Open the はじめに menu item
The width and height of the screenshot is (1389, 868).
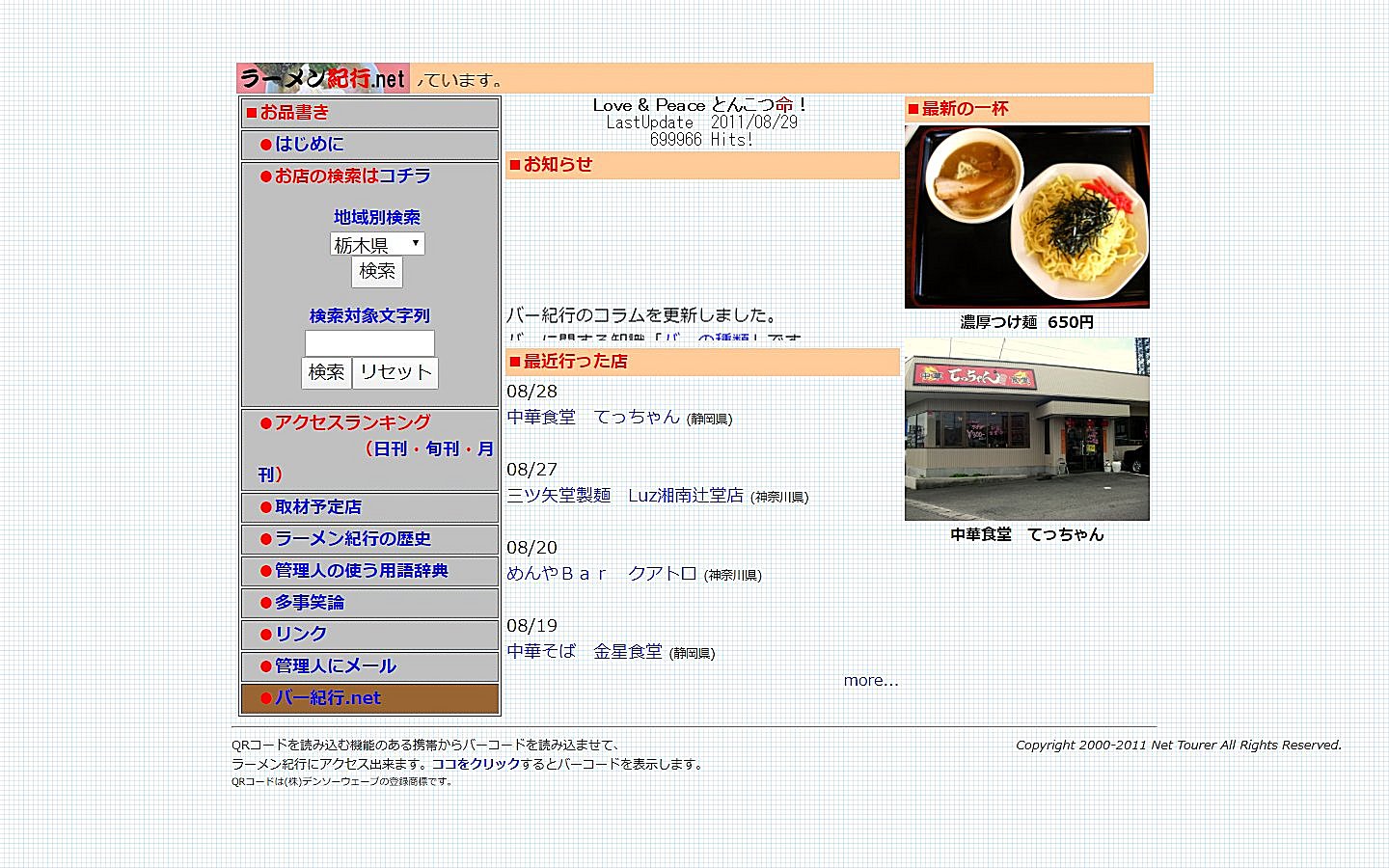pyautogui.click(x=309, y=144)
